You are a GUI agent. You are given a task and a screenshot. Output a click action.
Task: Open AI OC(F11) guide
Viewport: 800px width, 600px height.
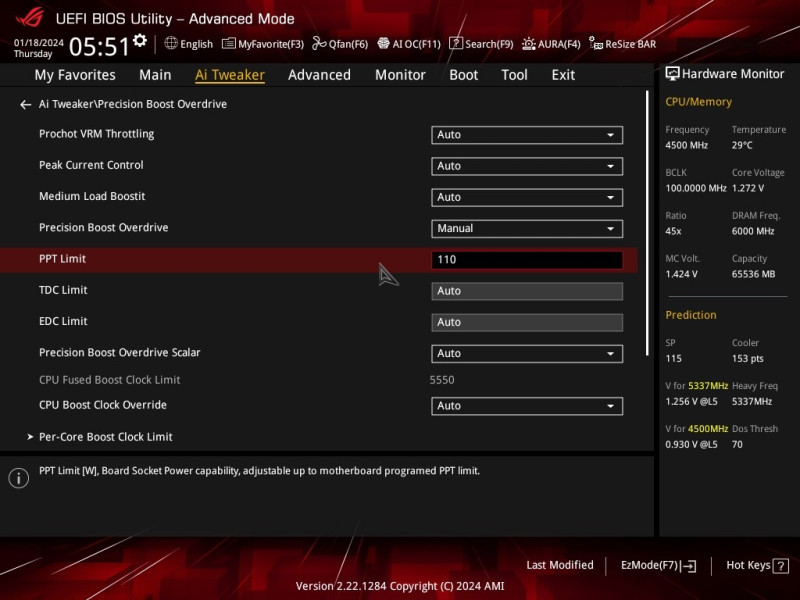pyautogui.click(x=409, y=44)
